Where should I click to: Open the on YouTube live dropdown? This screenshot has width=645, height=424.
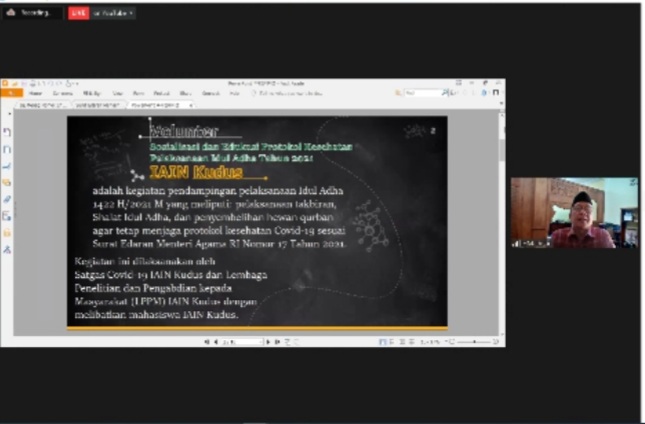(113, 13)
